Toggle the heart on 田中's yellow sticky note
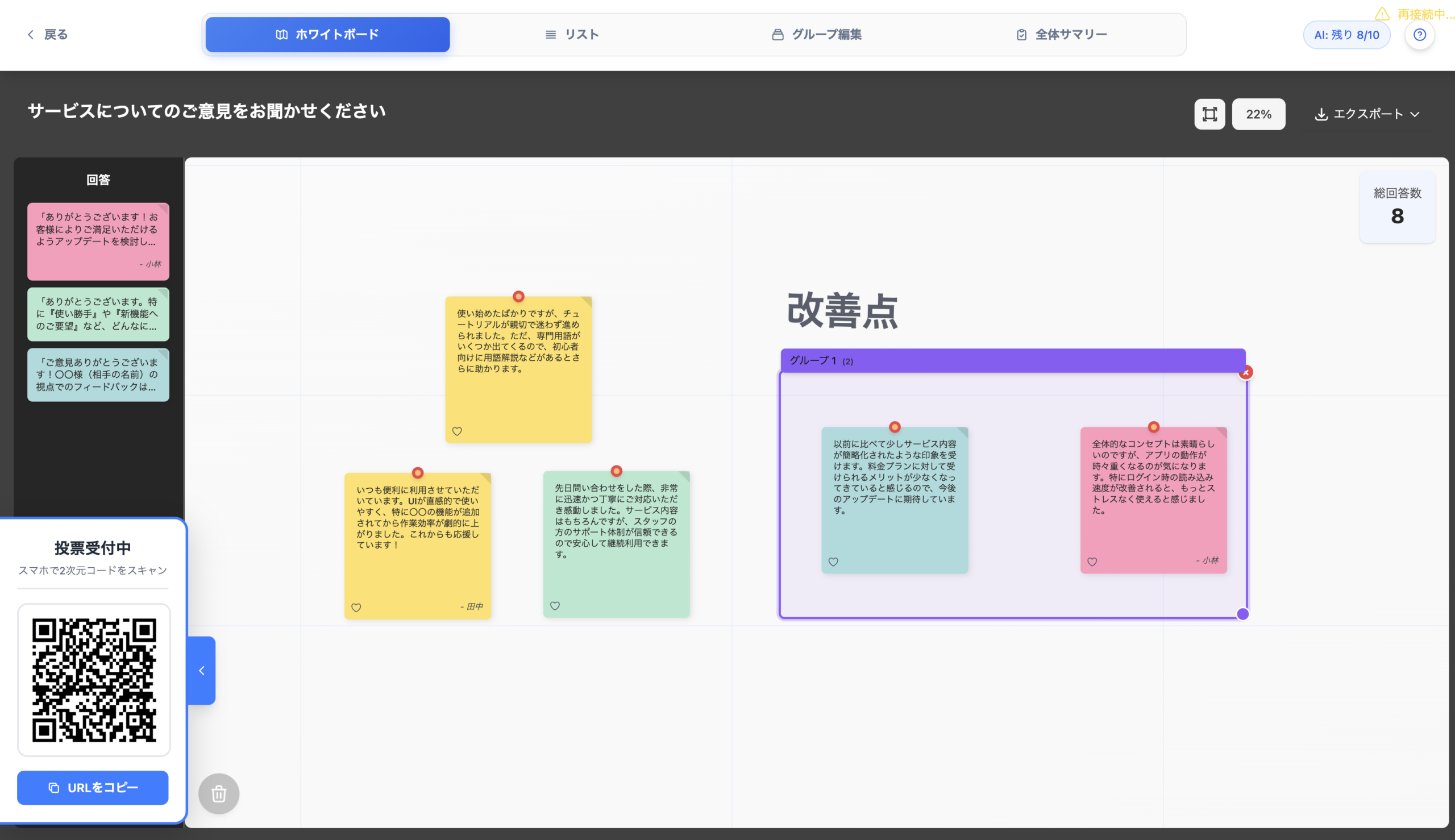The image size is (1455, 840). [x=356, y=608]
